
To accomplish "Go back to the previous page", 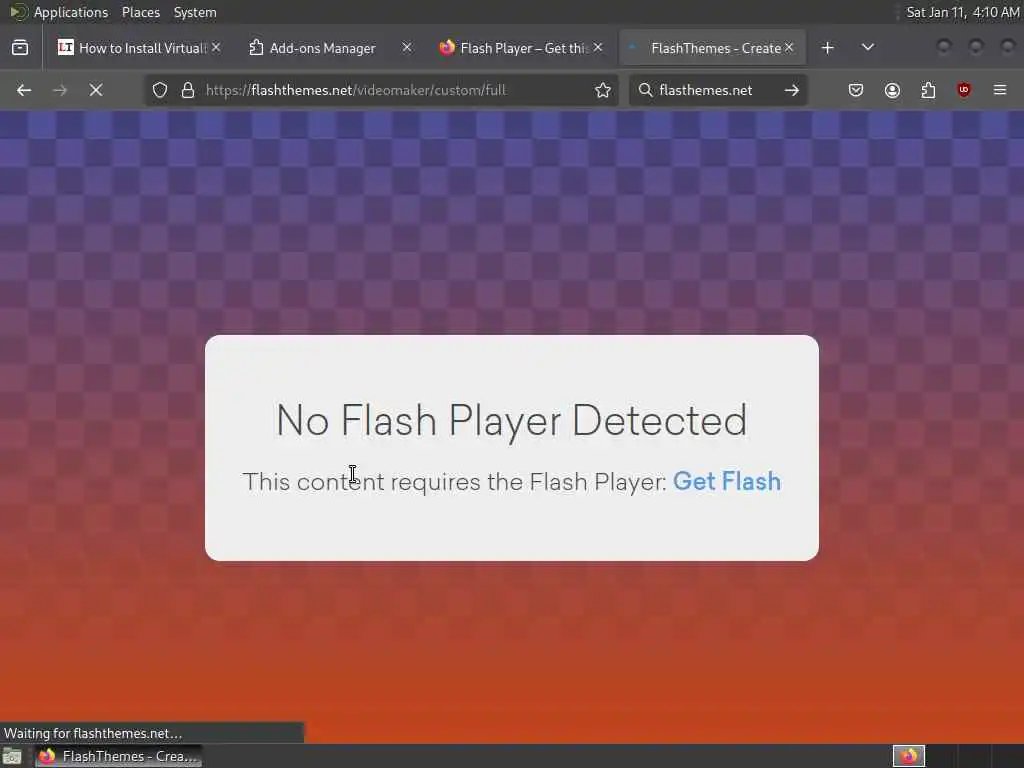I will pos(24,90).
